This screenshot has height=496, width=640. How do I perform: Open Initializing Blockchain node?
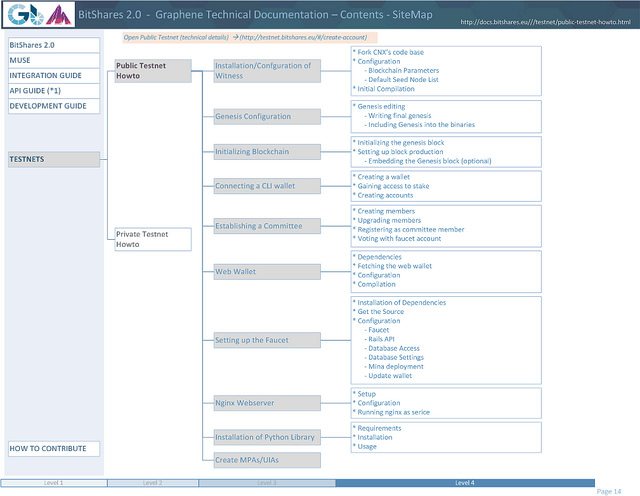[267, 151]
